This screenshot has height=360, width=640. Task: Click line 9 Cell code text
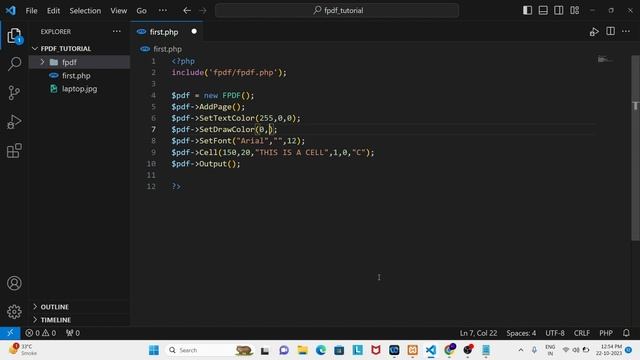click(273, 152)
